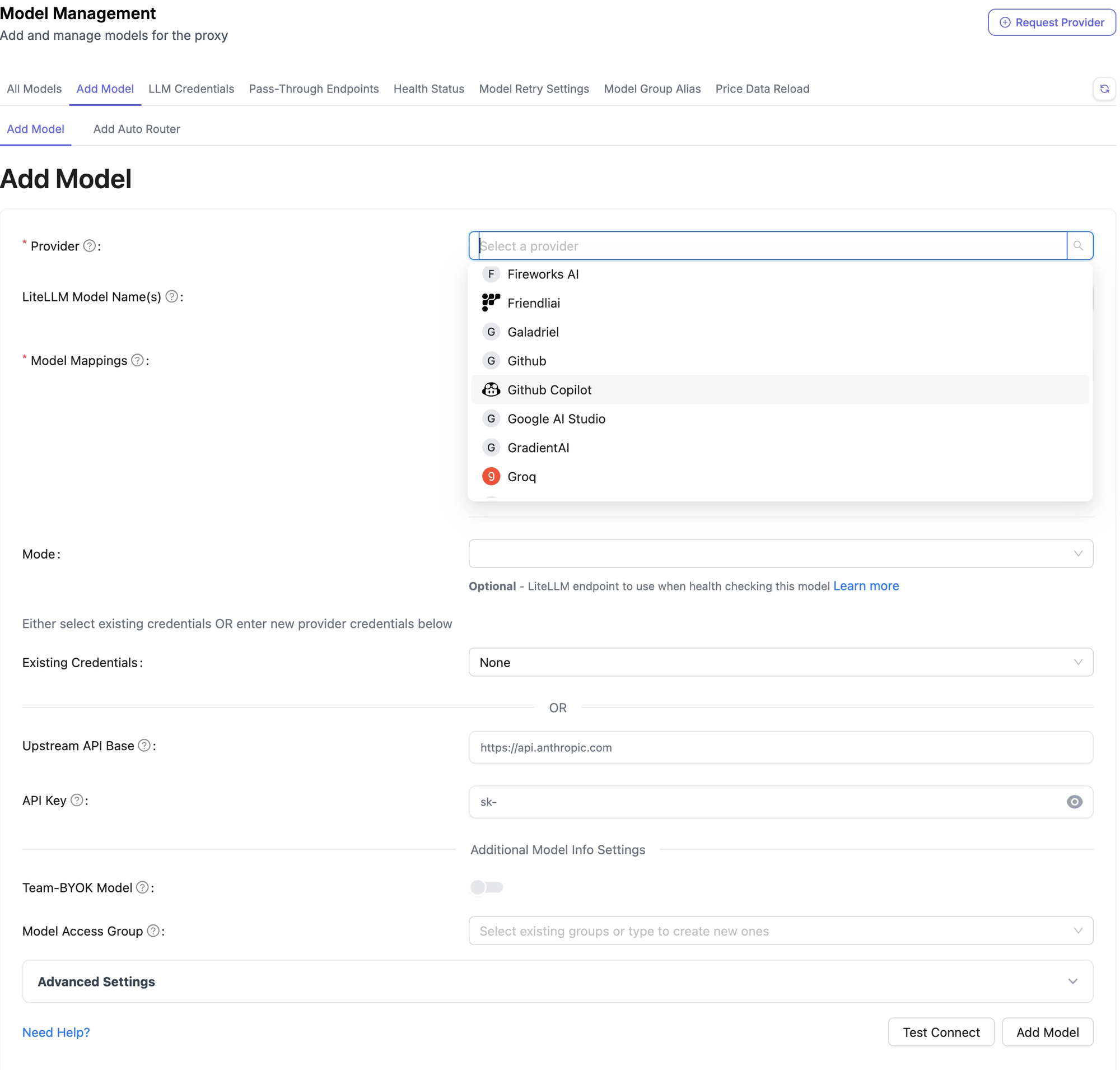Open the Need Help? link
1120x1070 pixels.
(x=56, y=1032)
